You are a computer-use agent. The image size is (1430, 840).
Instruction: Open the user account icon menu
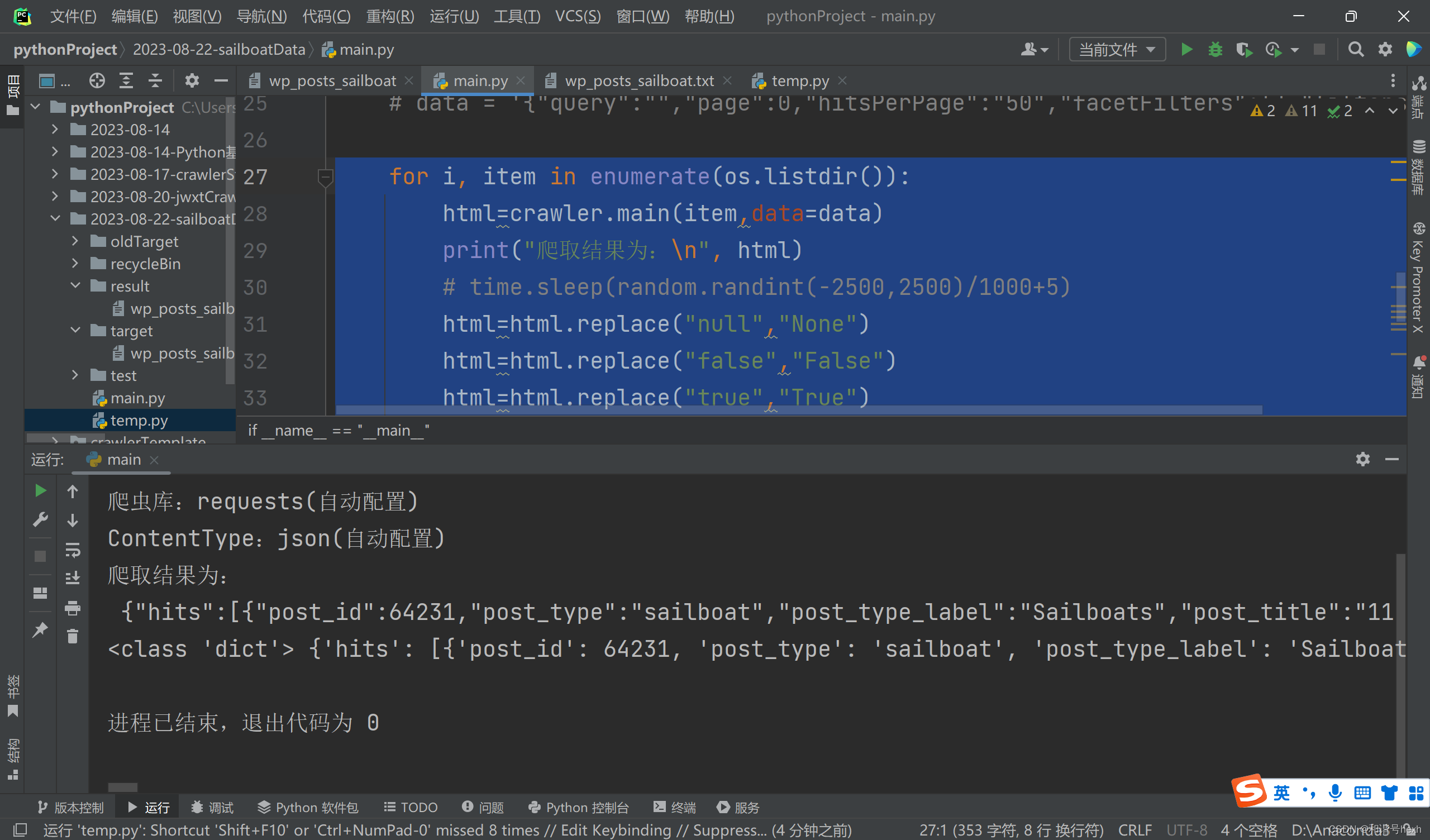1034,49
